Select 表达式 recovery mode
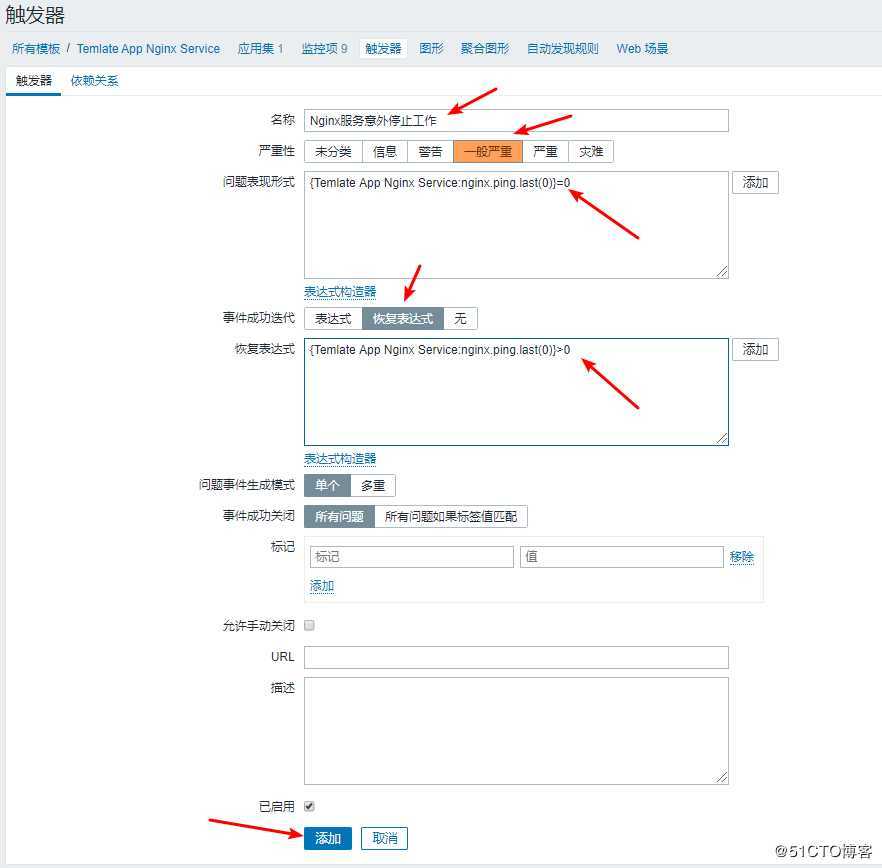This screenshot has height=868, width=882. pos(332,318)
